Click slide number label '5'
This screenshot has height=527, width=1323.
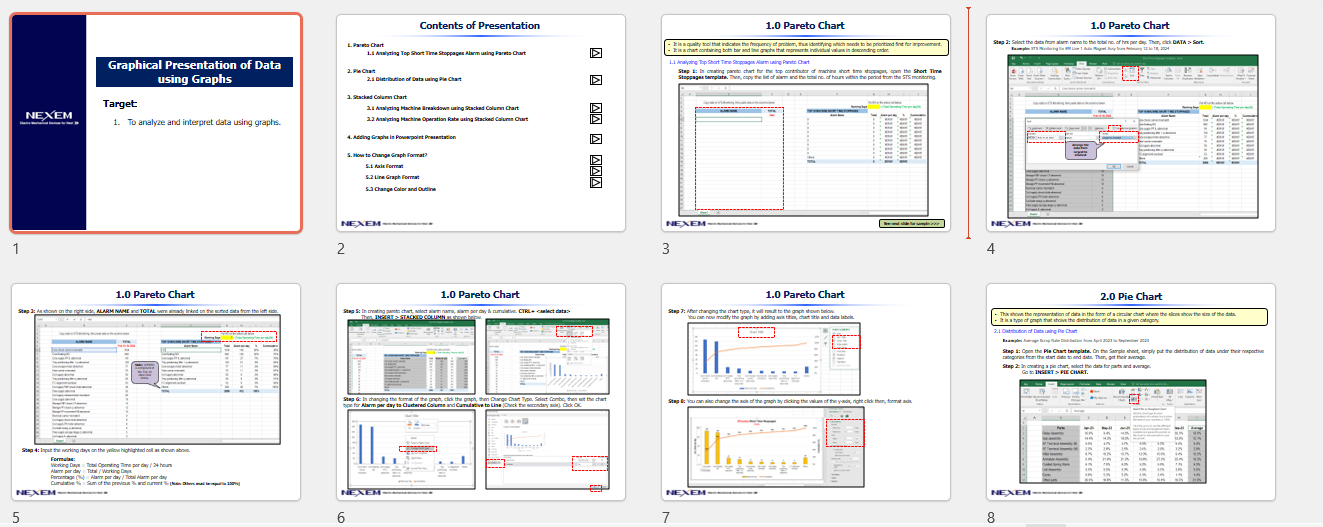tap(15, 517)
